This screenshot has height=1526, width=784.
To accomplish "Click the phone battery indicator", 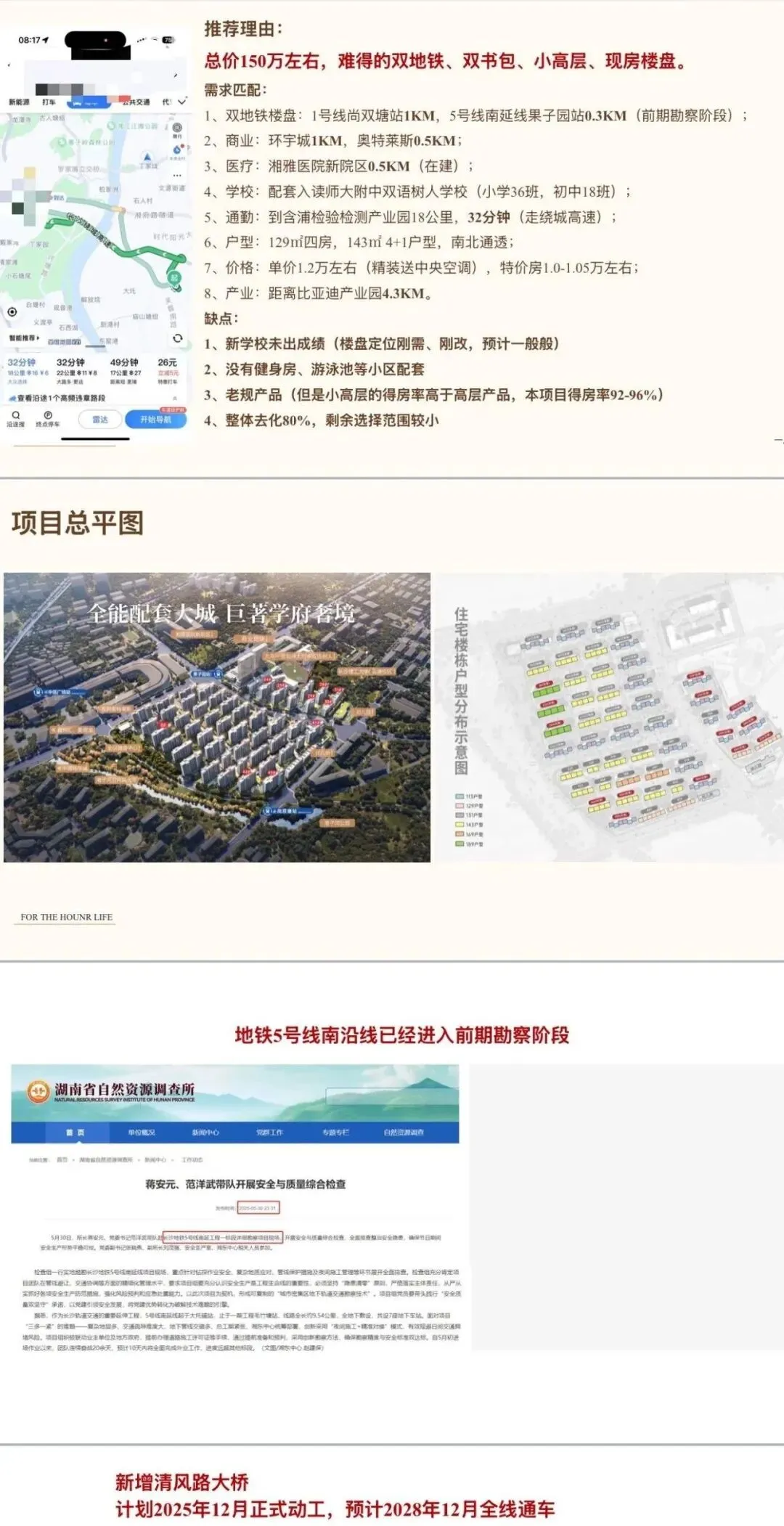I will pos(168,40).
